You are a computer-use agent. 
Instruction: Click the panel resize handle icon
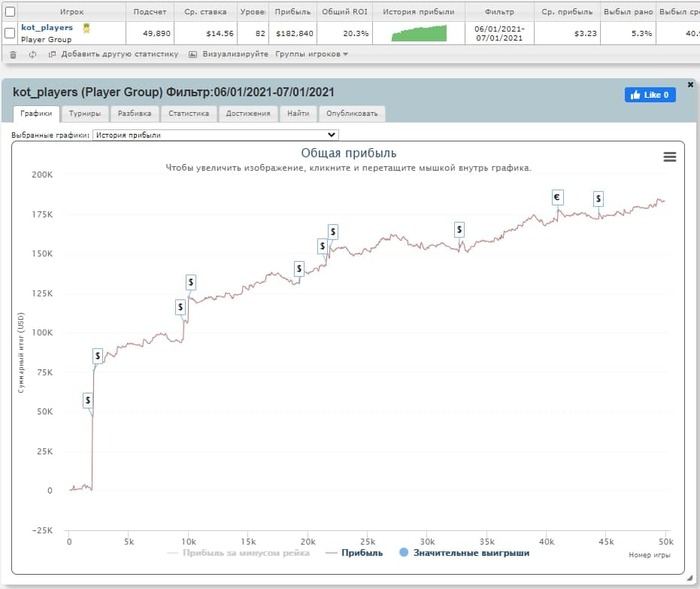(689, 578)
